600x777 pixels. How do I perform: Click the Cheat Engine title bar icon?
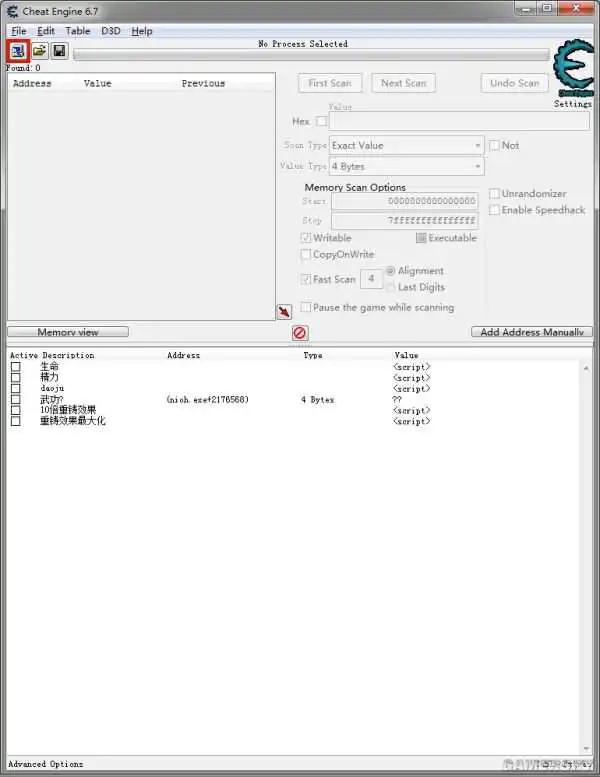coord(13,11)
